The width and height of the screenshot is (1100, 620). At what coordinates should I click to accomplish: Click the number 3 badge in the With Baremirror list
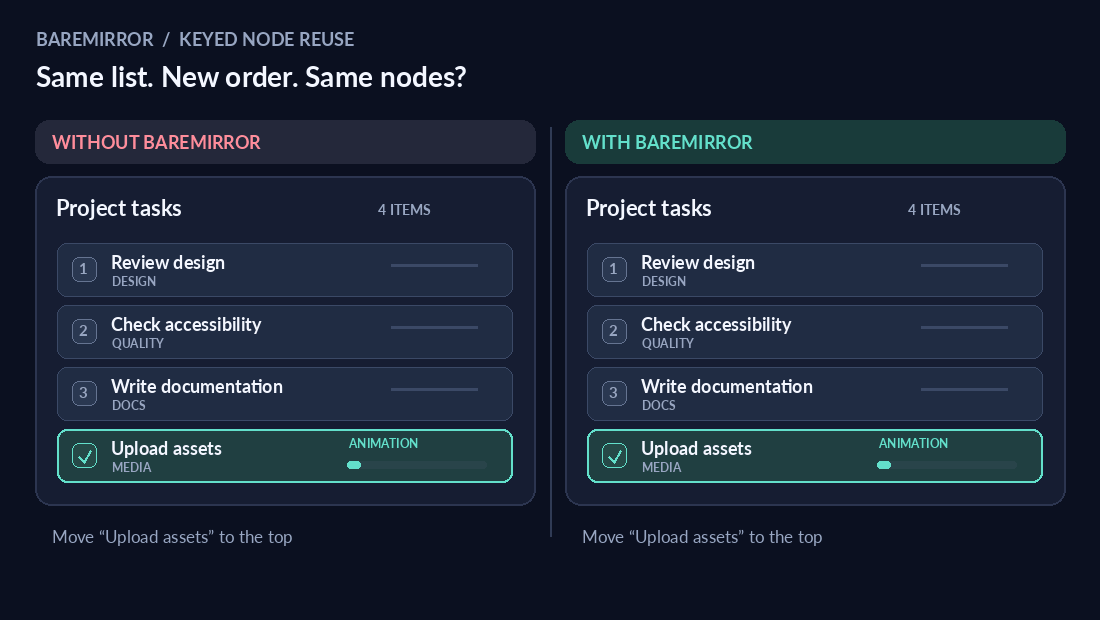[614, 393]
